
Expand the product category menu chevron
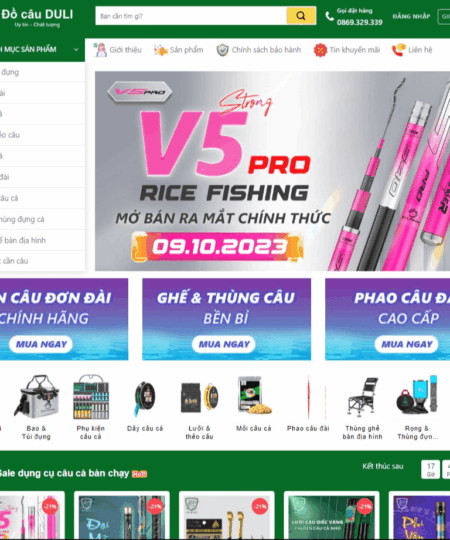pos(76,50)
